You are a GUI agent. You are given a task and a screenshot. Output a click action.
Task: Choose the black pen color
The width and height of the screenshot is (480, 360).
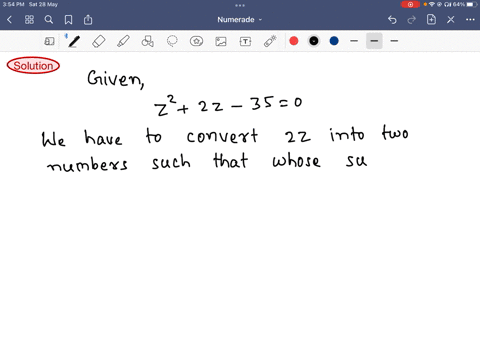pos(314,41)
